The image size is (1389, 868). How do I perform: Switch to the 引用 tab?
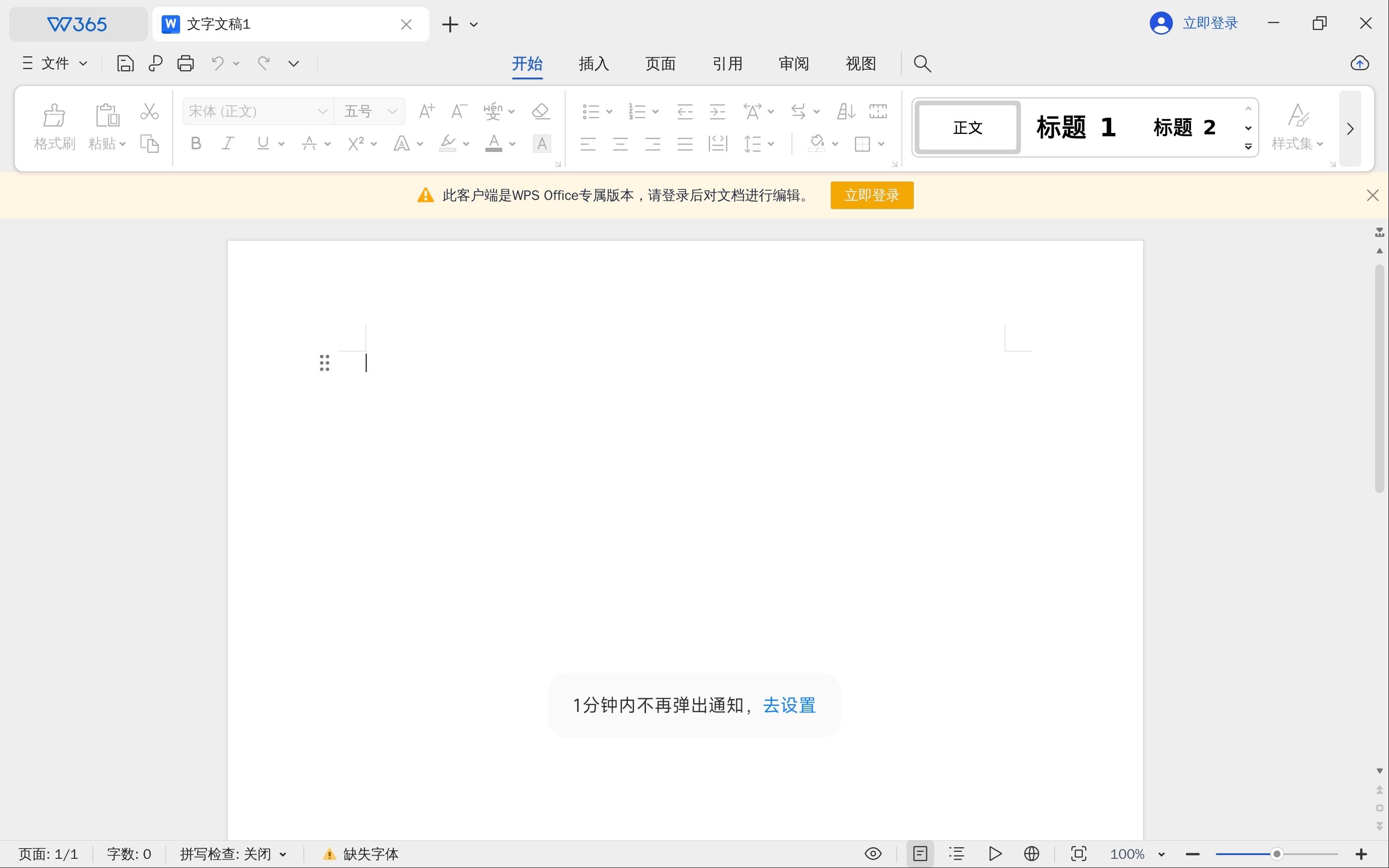click(728, 63)
